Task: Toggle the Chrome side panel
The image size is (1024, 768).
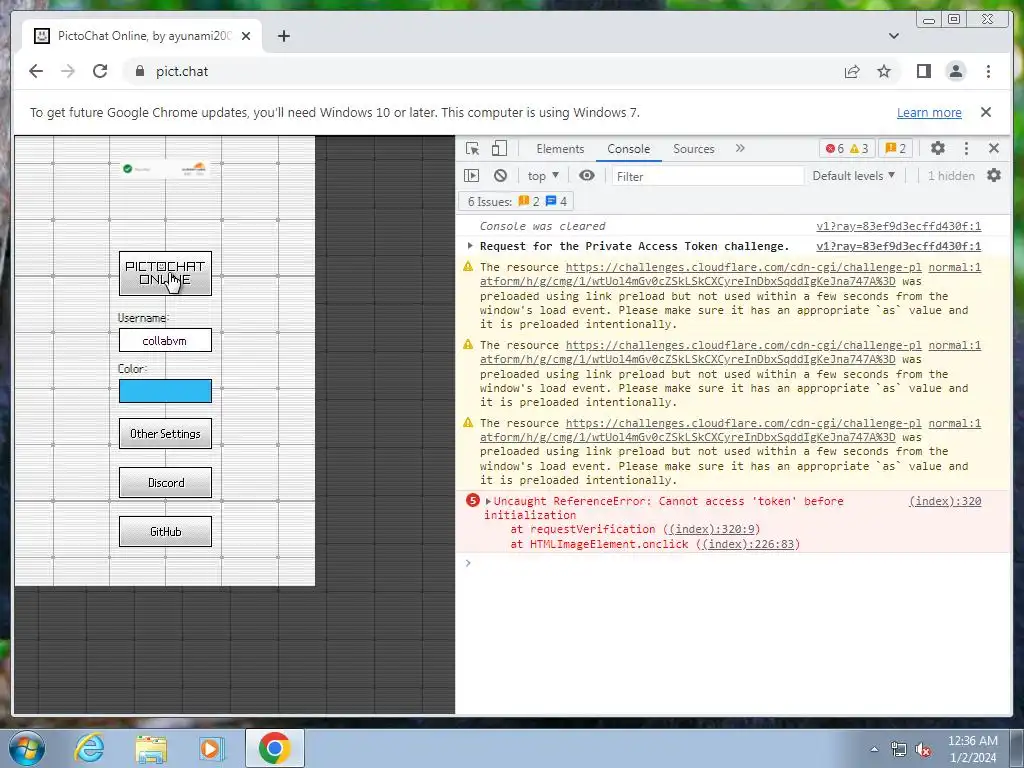Action: coord(923,71)
